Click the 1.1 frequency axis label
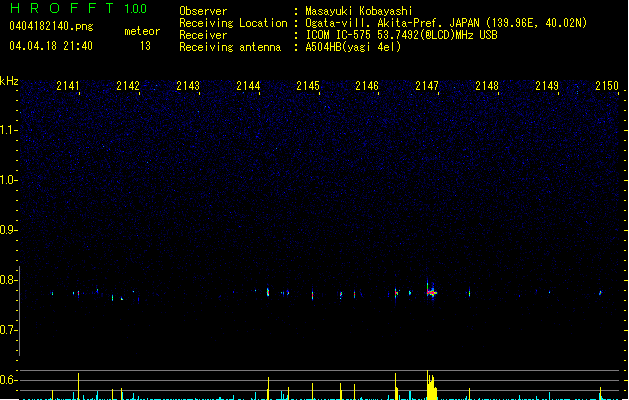 [8, 130]
